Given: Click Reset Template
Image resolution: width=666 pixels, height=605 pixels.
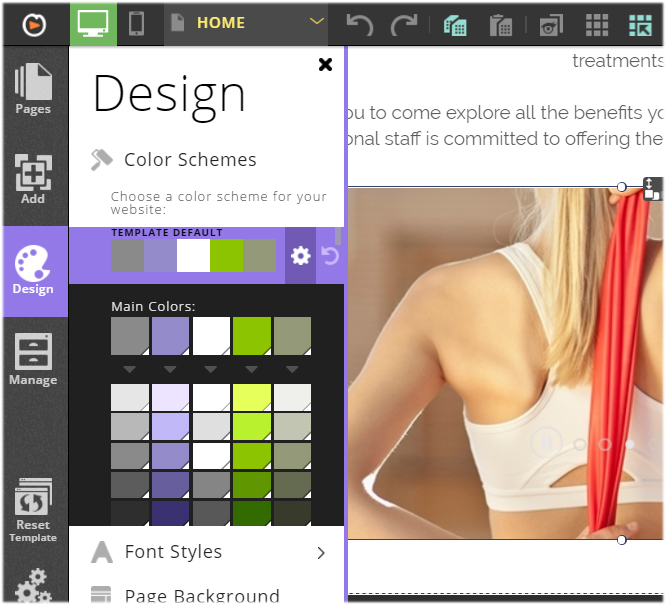Looking at the screenshot, I should click(x=33, y=511).
